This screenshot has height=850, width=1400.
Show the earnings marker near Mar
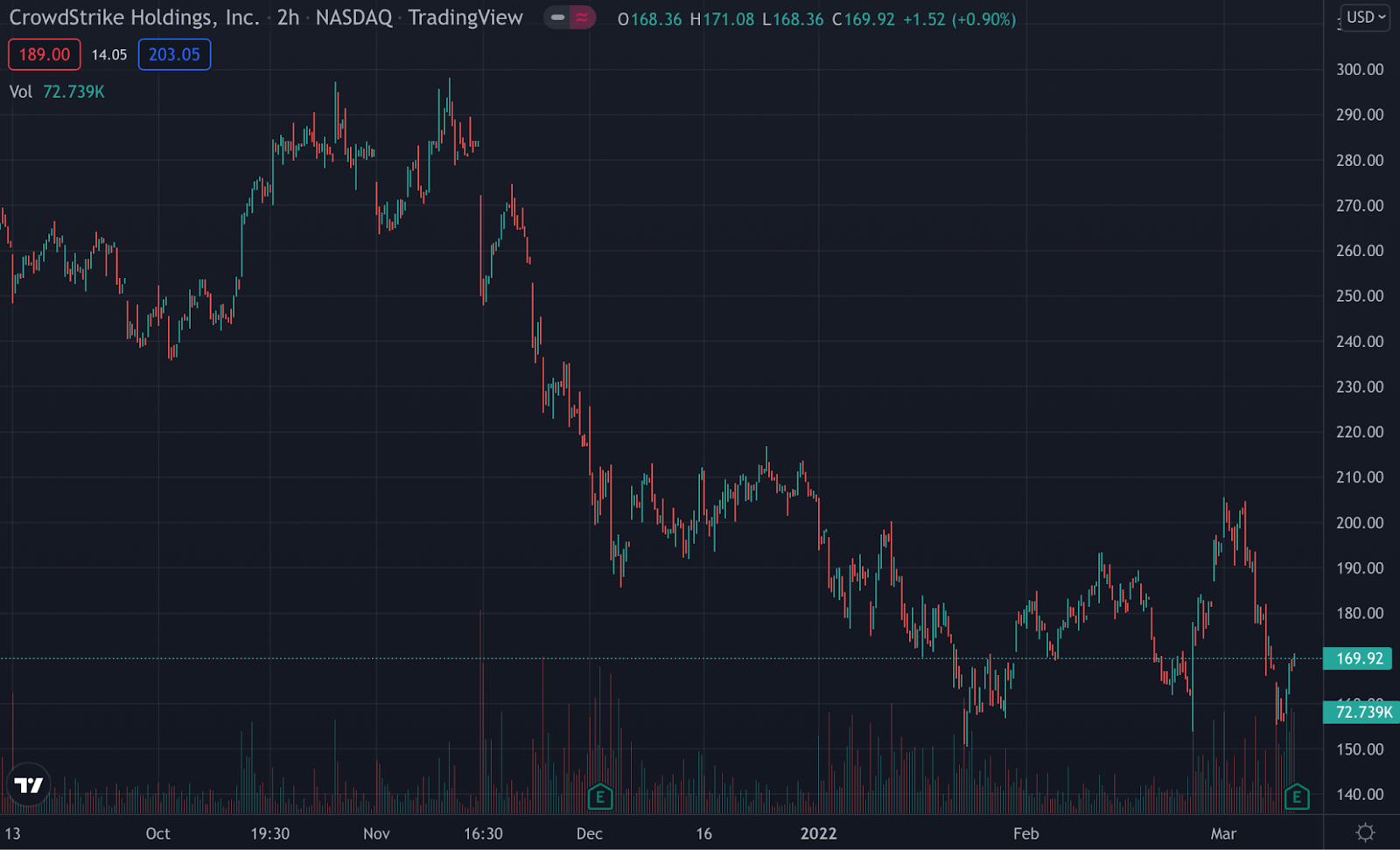pos(1297,797)
